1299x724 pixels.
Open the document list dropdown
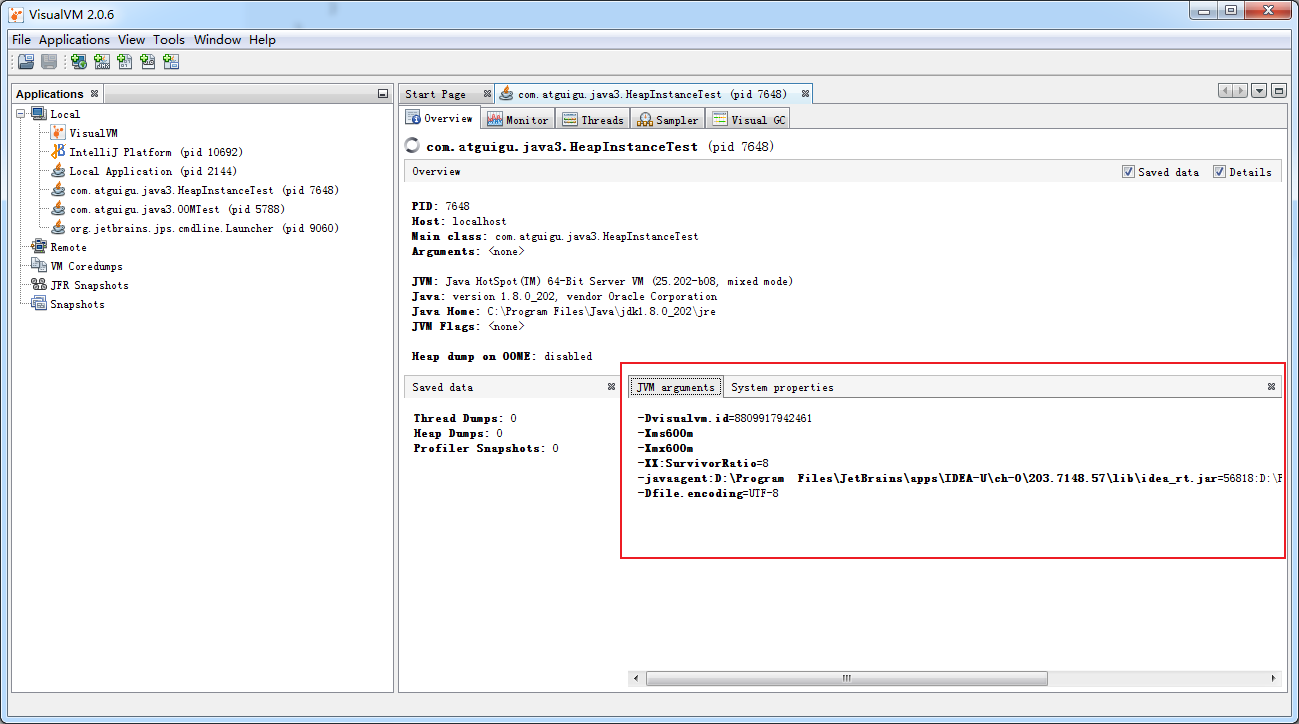click(1259, 91)
